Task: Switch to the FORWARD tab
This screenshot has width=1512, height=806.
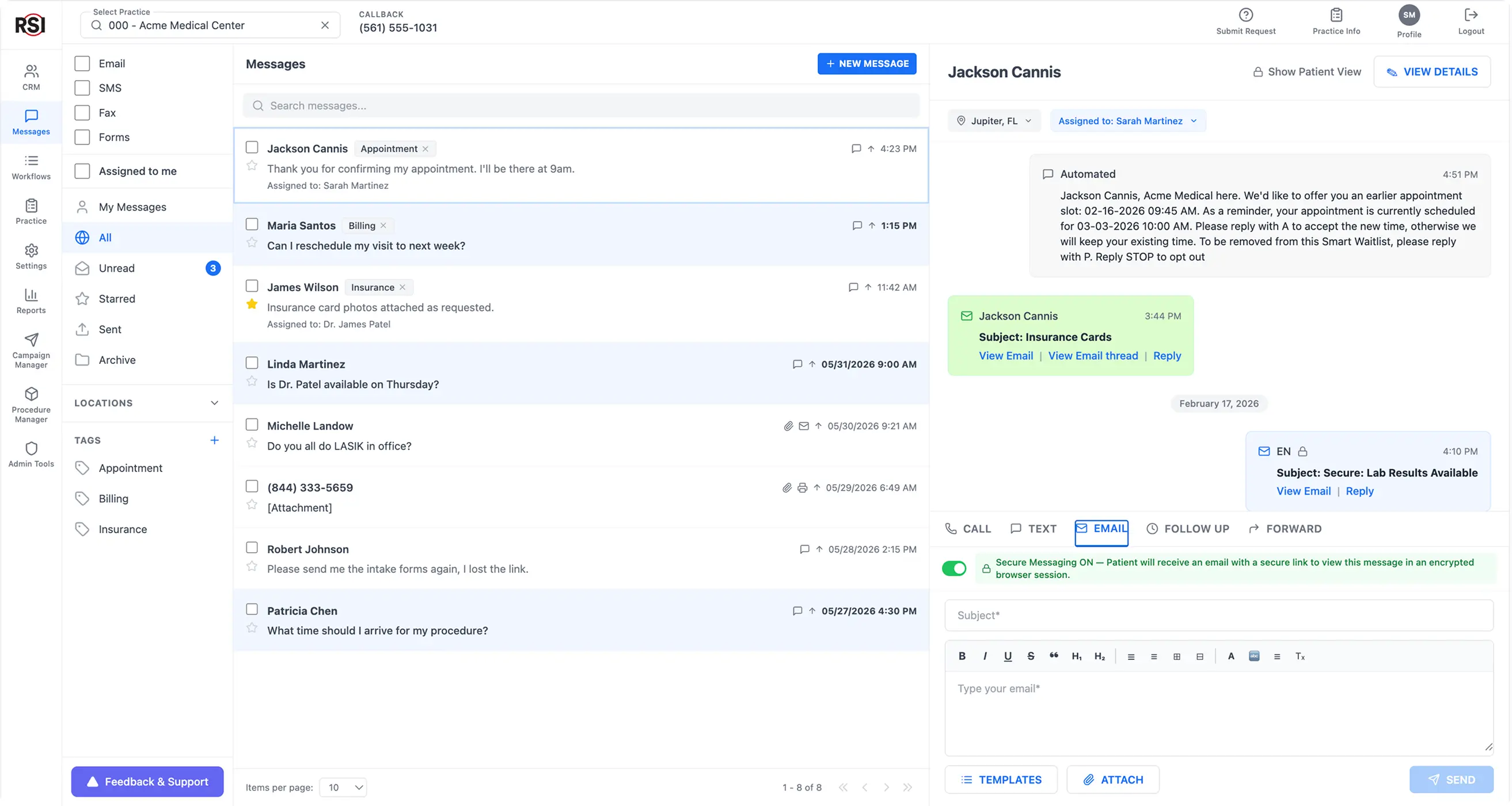Action: tap(1285, 529)
